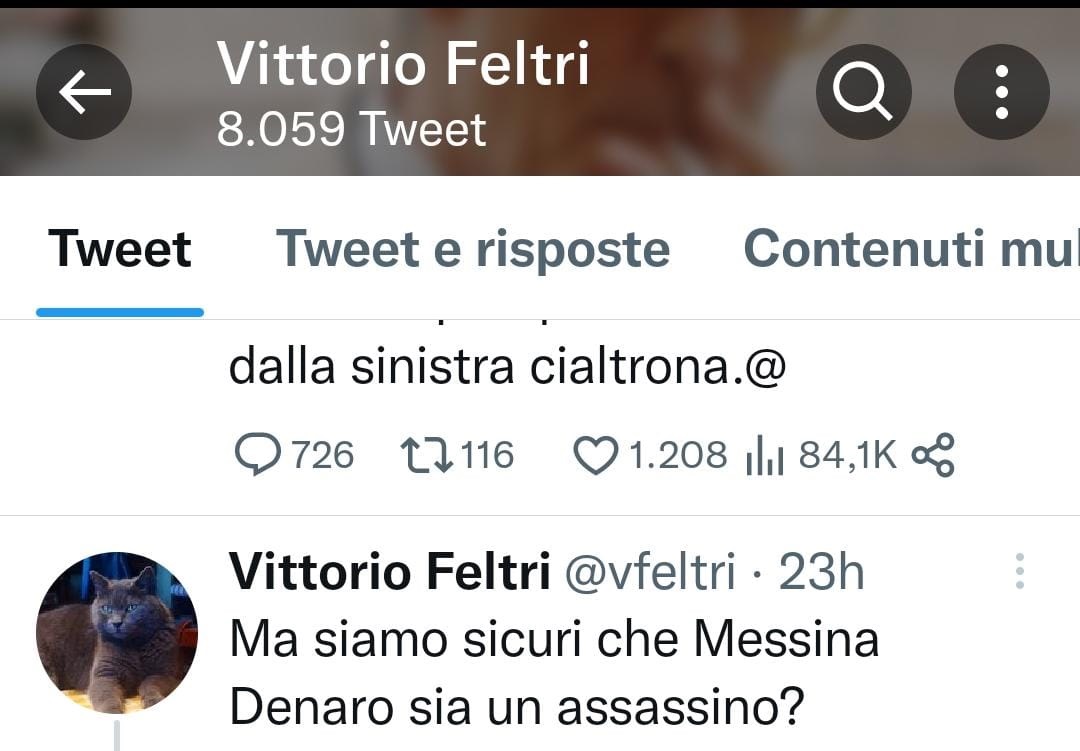Image resolution: width=1080 pixels, height=751 pixels.
Task: Open the Messina Denaro tweet's three-dot menu
Action: pos(1020,572)
